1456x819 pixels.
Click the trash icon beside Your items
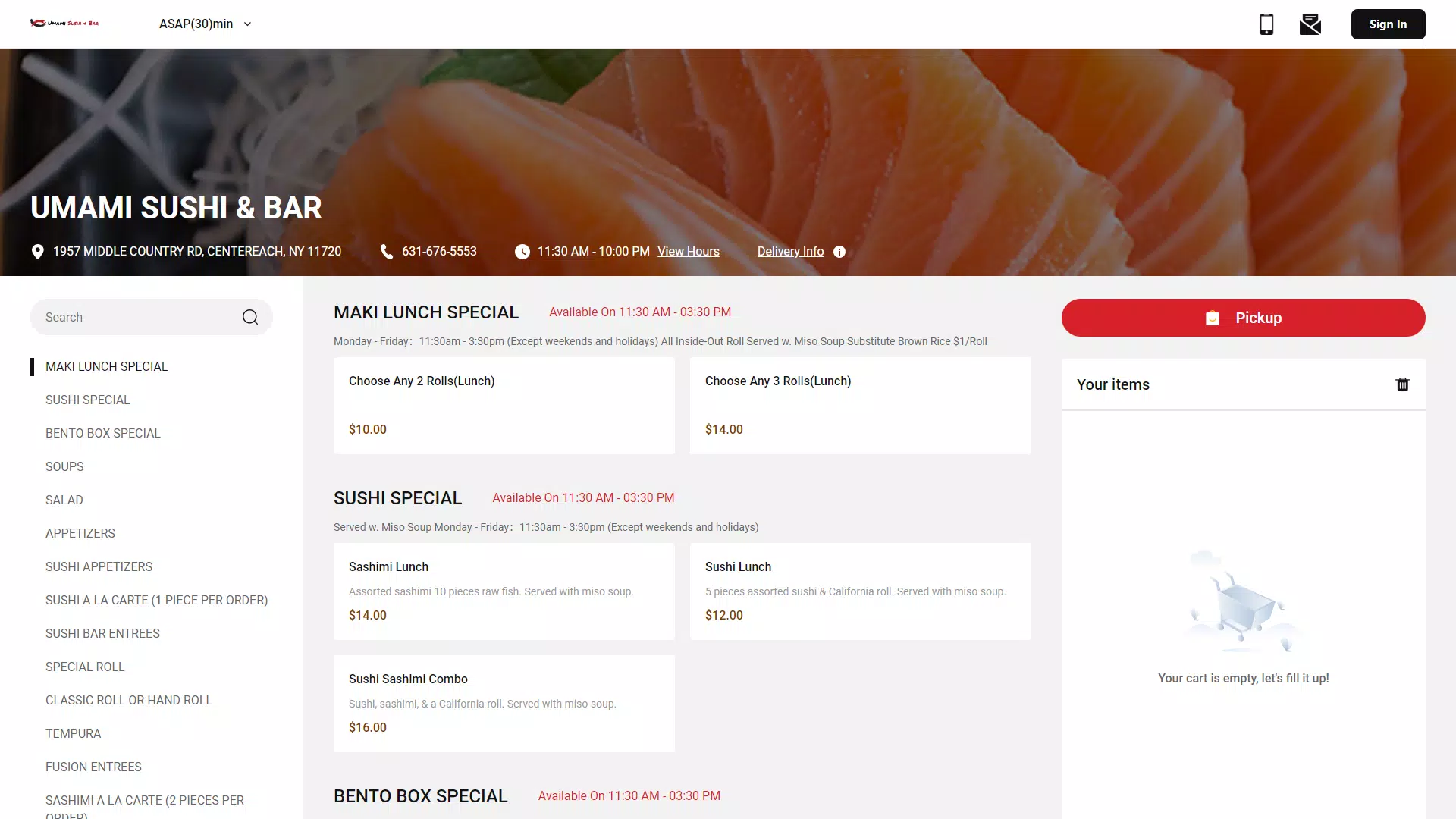click(x=1402, y=384)
